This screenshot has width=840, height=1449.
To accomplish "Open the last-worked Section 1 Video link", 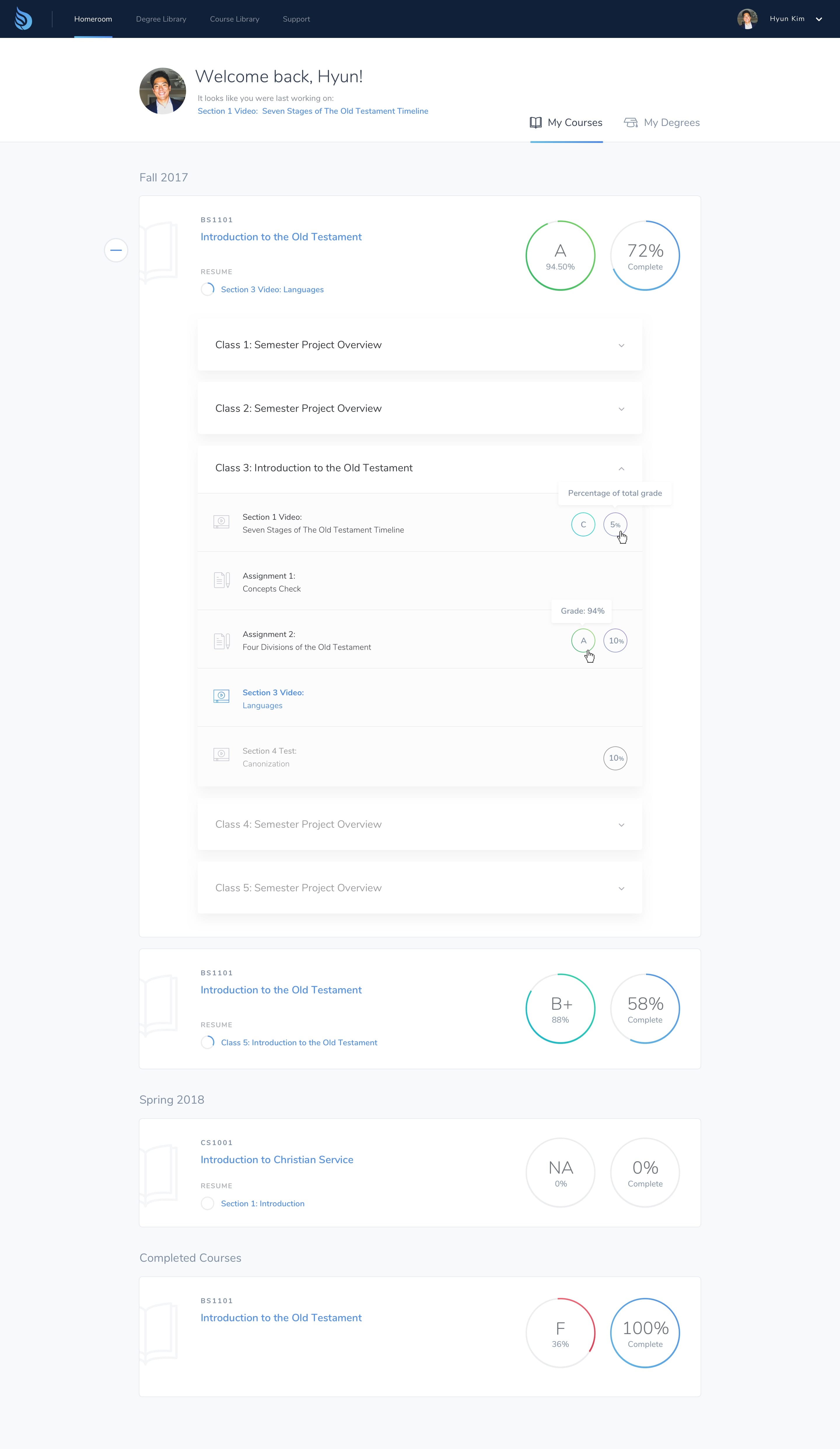I will [313, 111].
